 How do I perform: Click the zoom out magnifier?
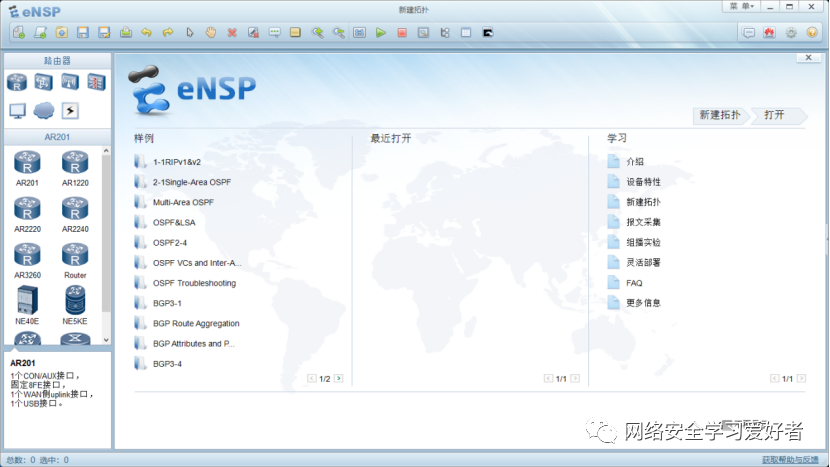click(338, 33)
